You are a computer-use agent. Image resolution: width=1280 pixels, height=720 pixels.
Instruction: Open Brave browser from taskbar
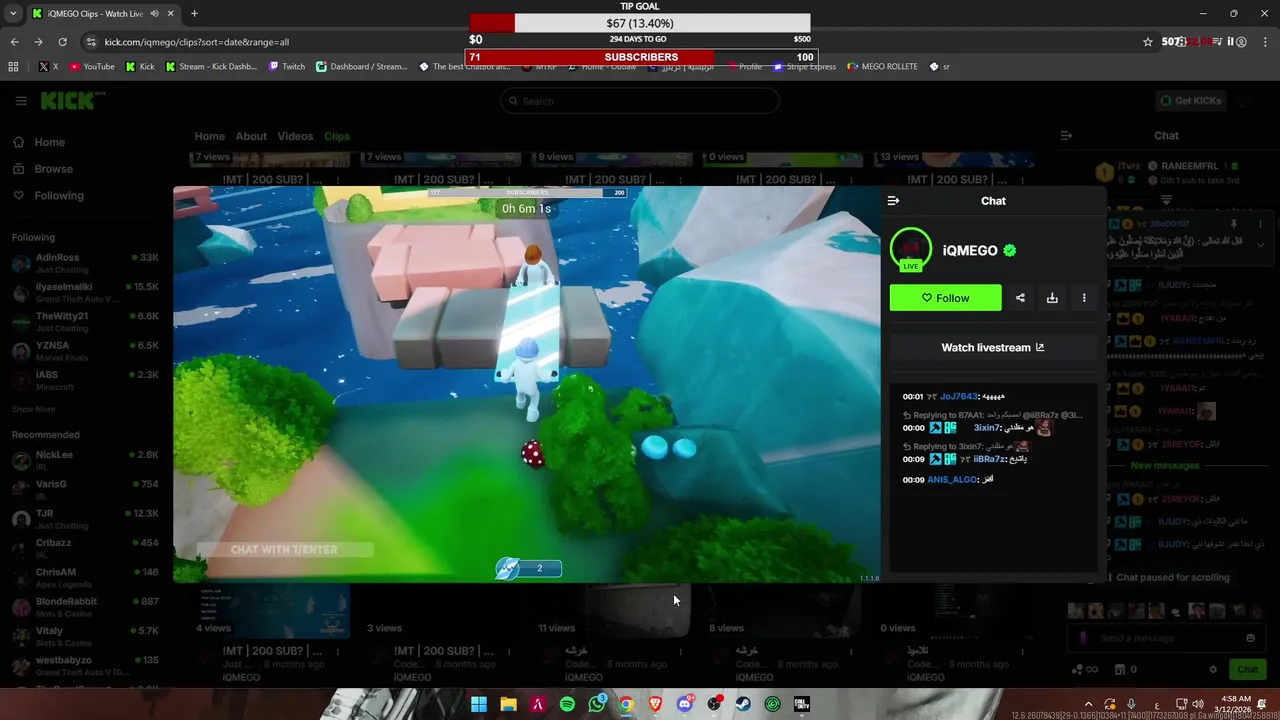pyautogui.click(x=655, y=704)
